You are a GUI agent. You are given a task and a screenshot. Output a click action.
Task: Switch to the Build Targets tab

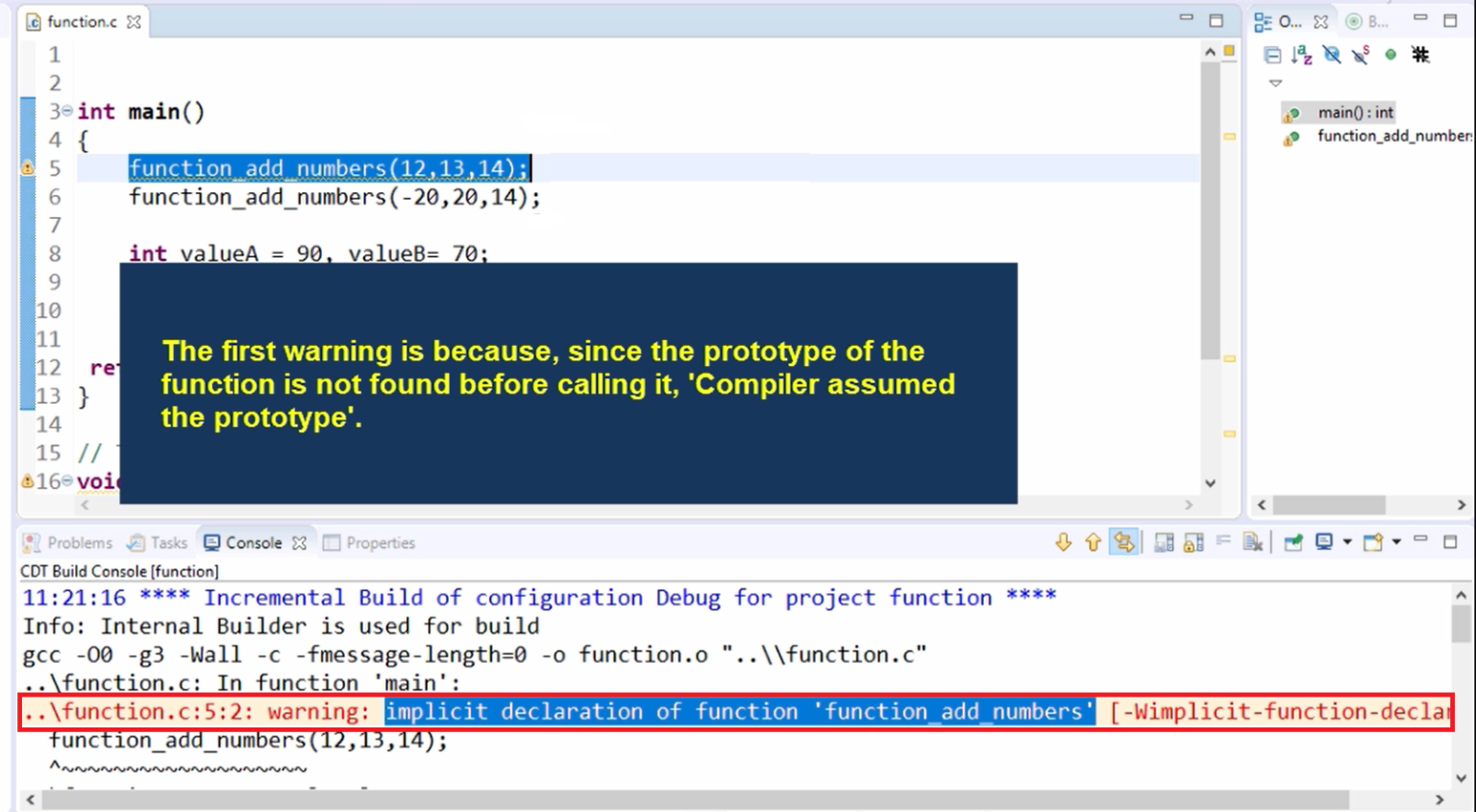coord(1368,21)
